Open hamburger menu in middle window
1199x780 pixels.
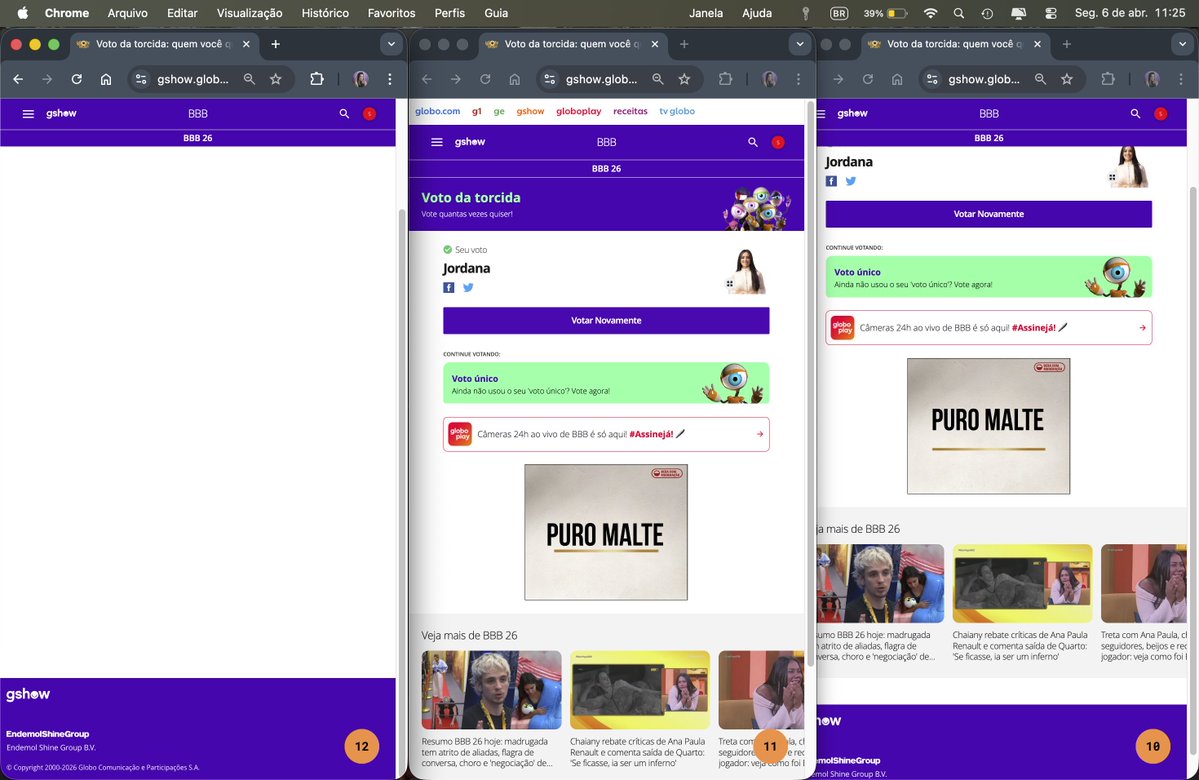(x=437, y=142)
